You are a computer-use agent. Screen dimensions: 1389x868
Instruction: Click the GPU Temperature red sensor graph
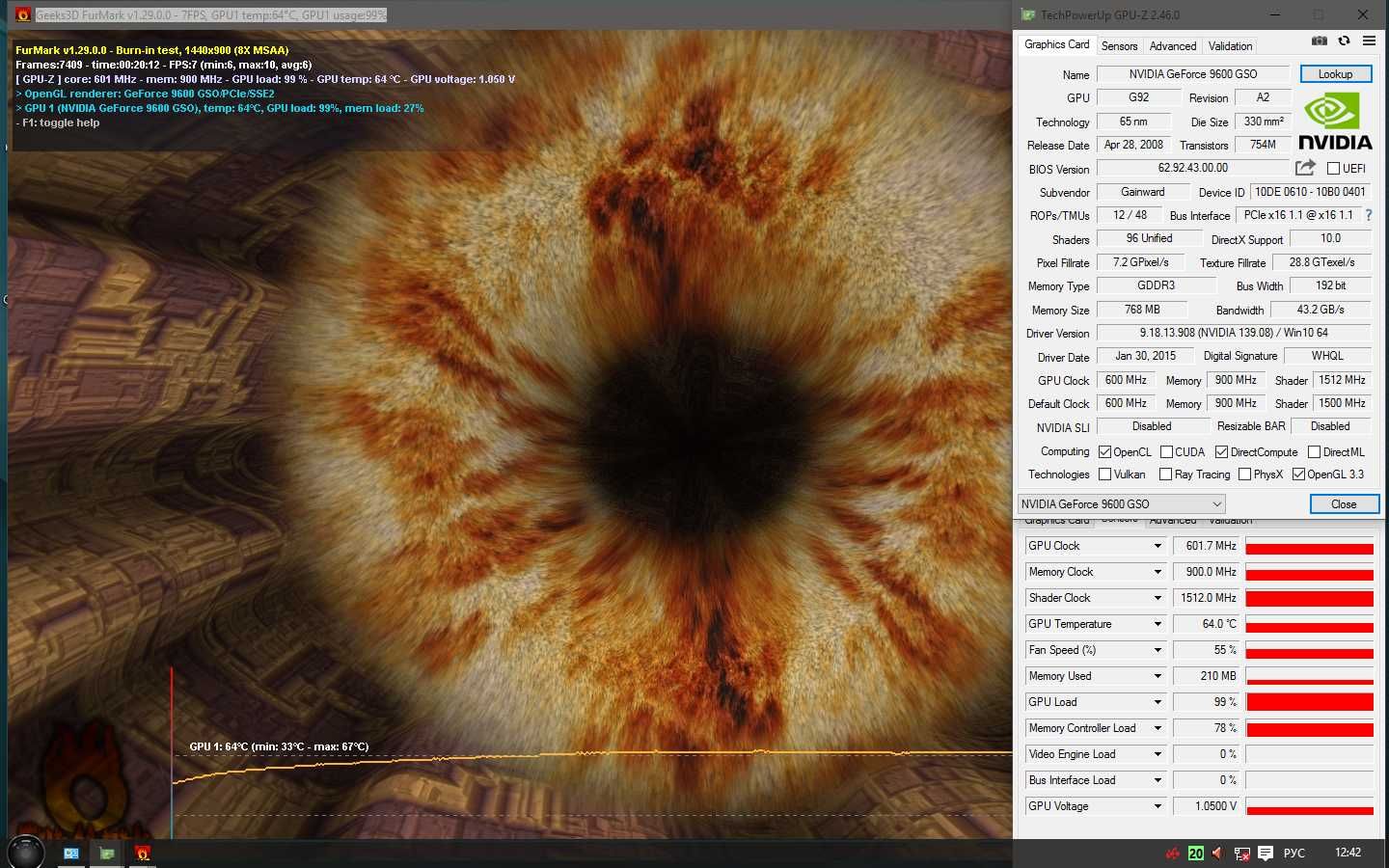[1309, 624]
